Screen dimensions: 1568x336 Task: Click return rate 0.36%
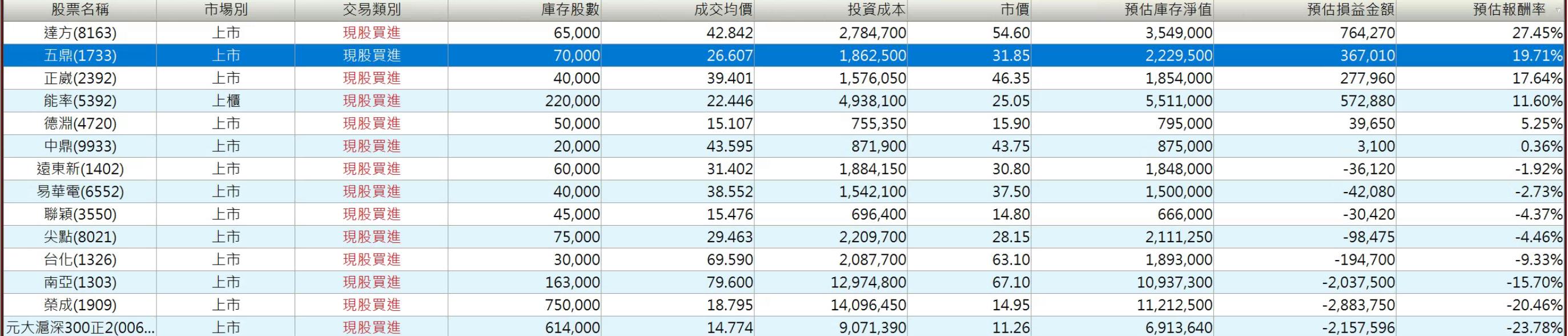1541,147
